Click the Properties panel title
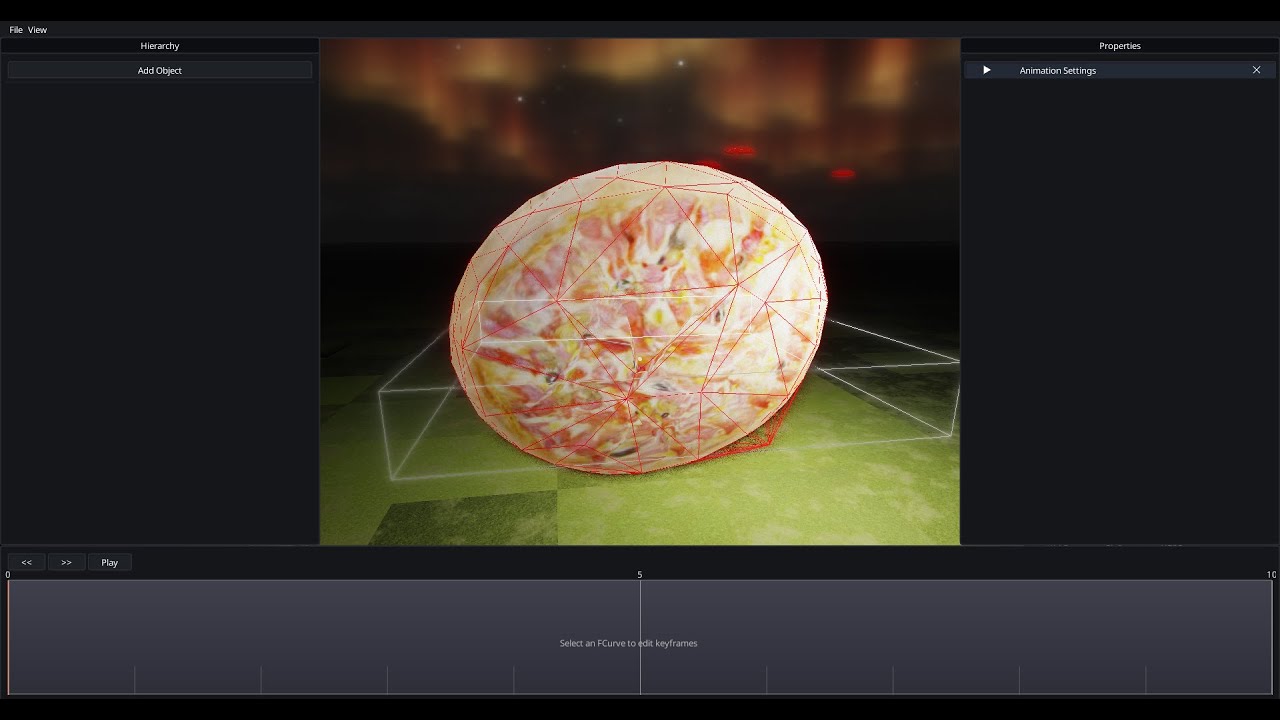 tap(1119, 46)
